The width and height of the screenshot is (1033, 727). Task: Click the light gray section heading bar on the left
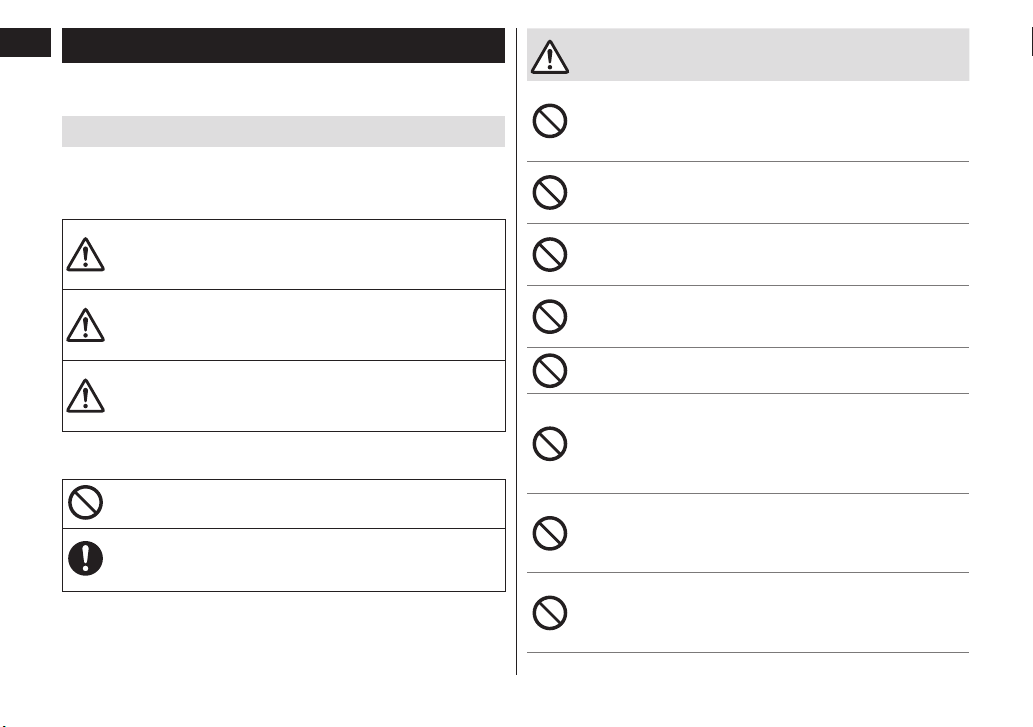click(283, 132)
